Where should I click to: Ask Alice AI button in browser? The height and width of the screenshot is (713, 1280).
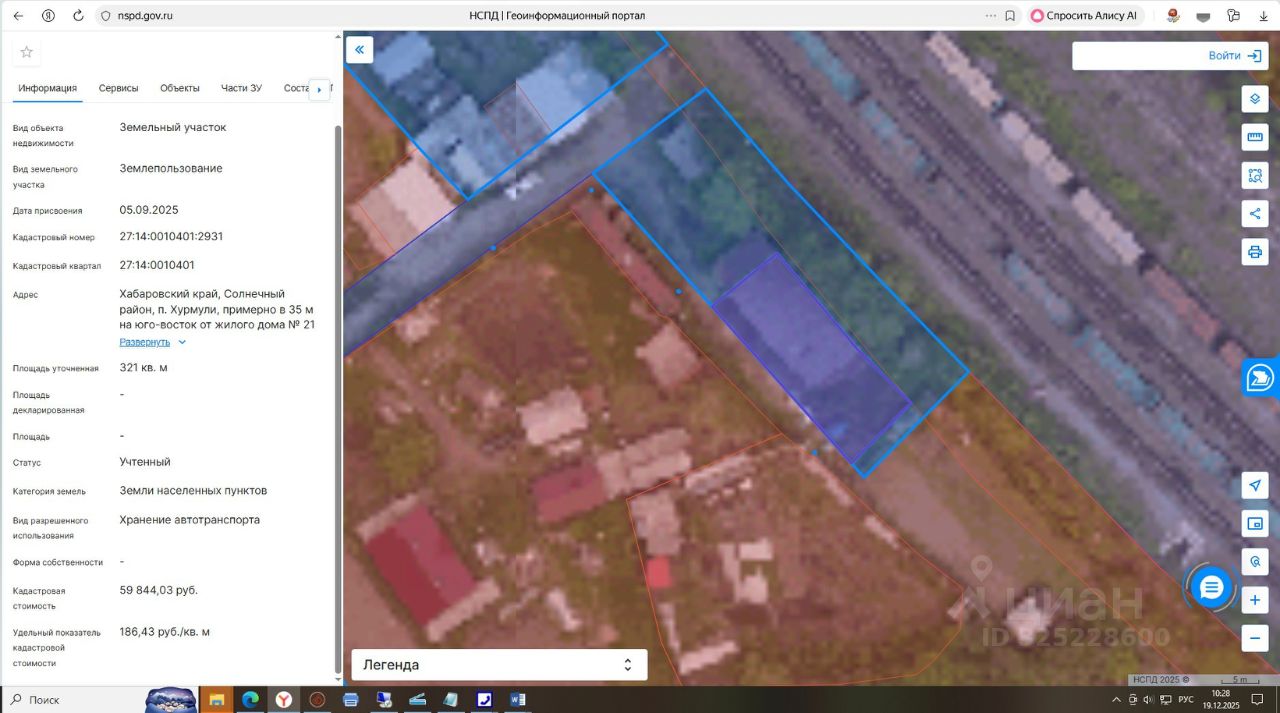[x=1085, y=16]
